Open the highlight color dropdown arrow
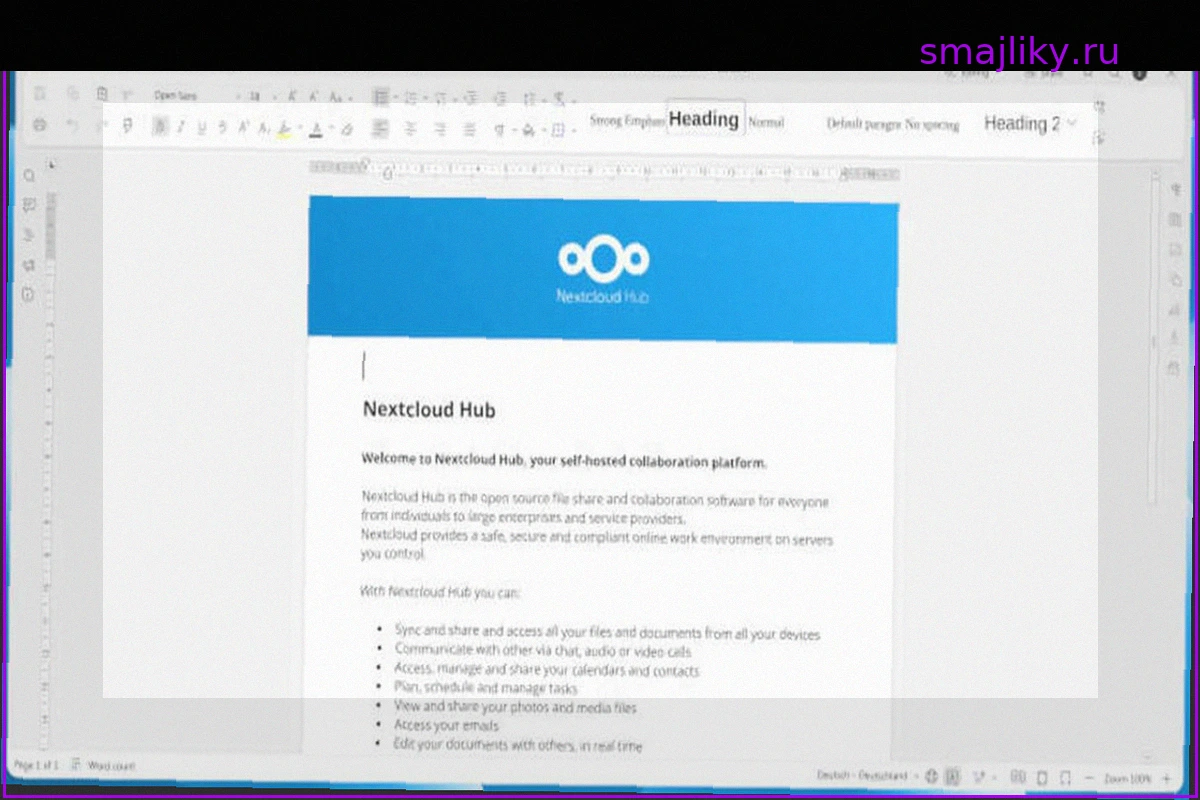This screenshot has width=1200, height=800. click(298, 129)
